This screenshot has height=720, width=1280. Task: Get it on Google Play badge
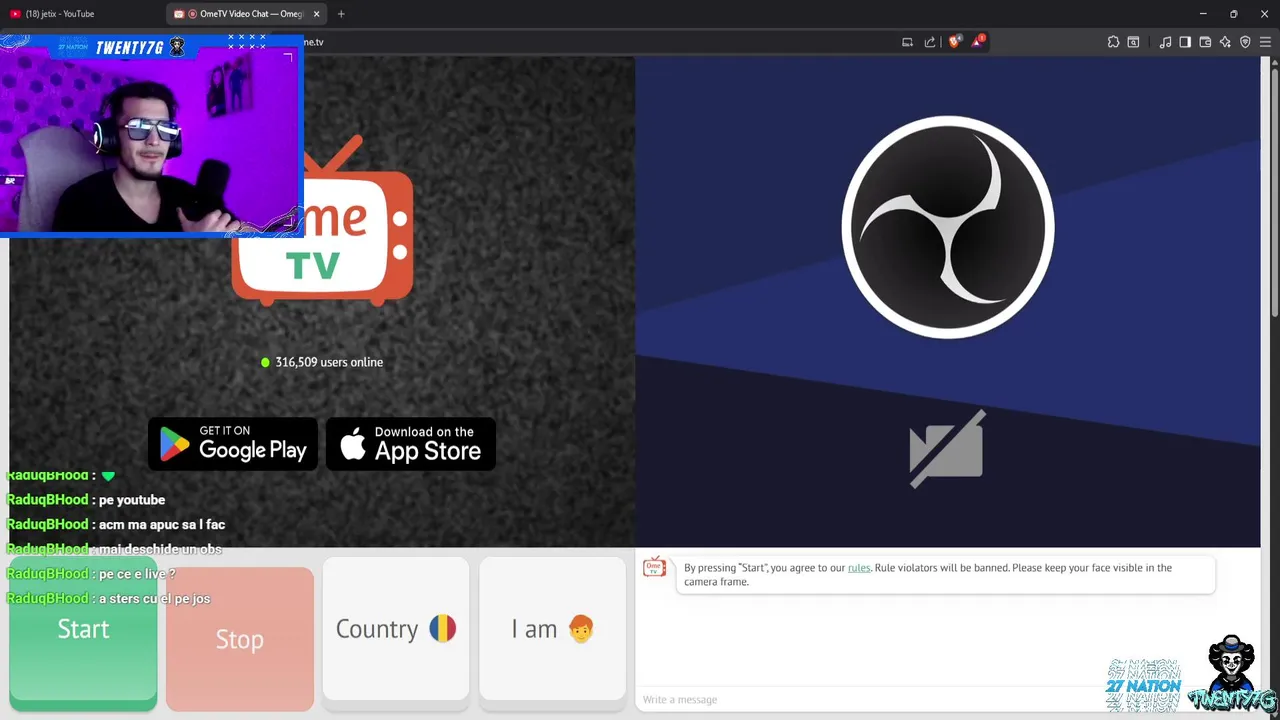(233, 444)
